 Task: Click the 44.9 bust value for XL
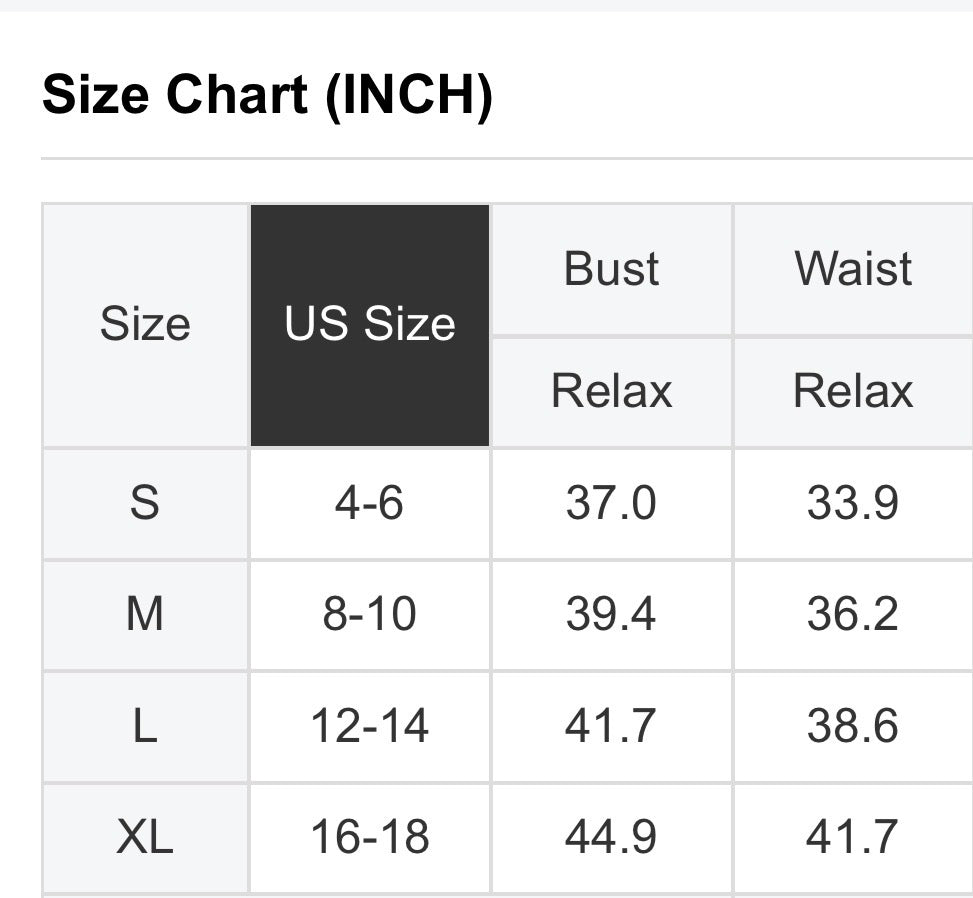611,837
